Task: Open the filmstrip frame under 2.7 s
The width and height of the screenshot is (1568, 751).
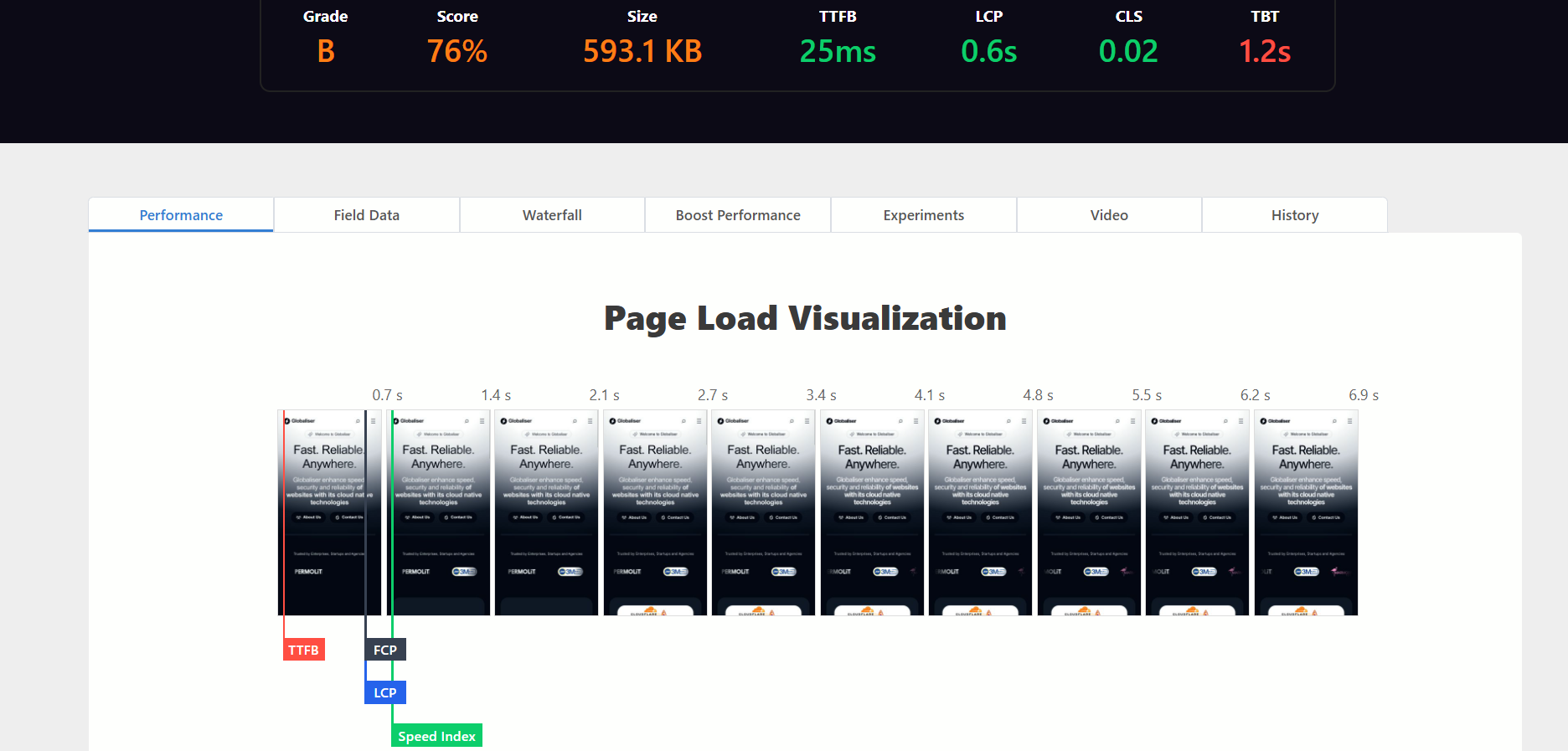Action: pyautogui.click(x=655, y=512)
